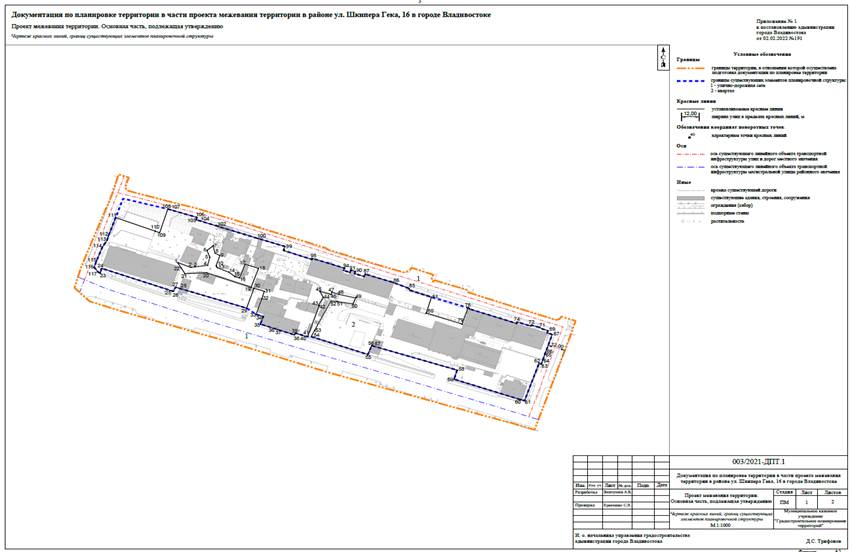Click the red dash-dot local road axis legend sample
This screenshot has height=552, width=852.
click(690, 154)
